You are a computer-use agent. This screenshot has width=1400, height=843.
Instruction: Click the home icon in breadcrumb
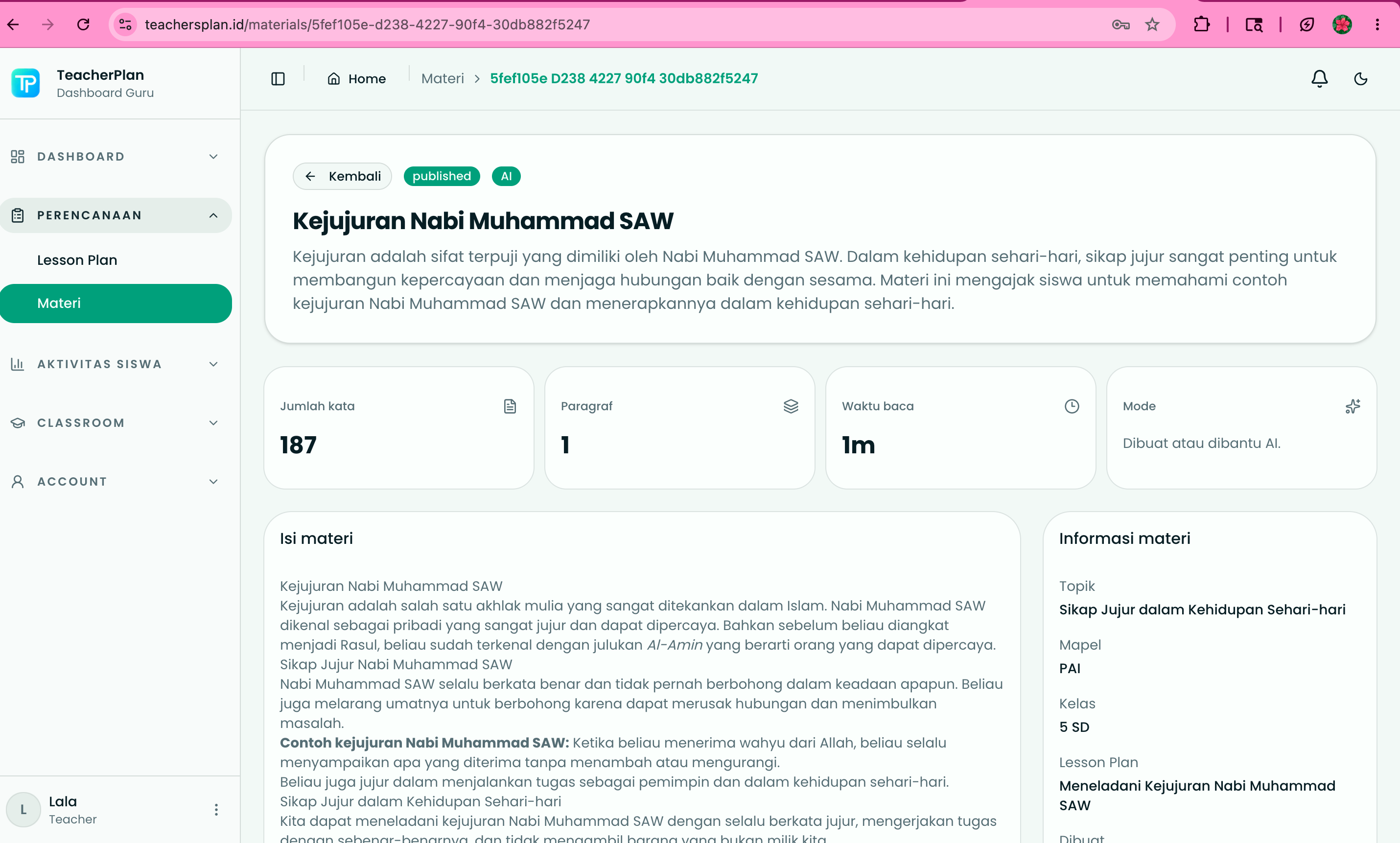pos(334,78)
